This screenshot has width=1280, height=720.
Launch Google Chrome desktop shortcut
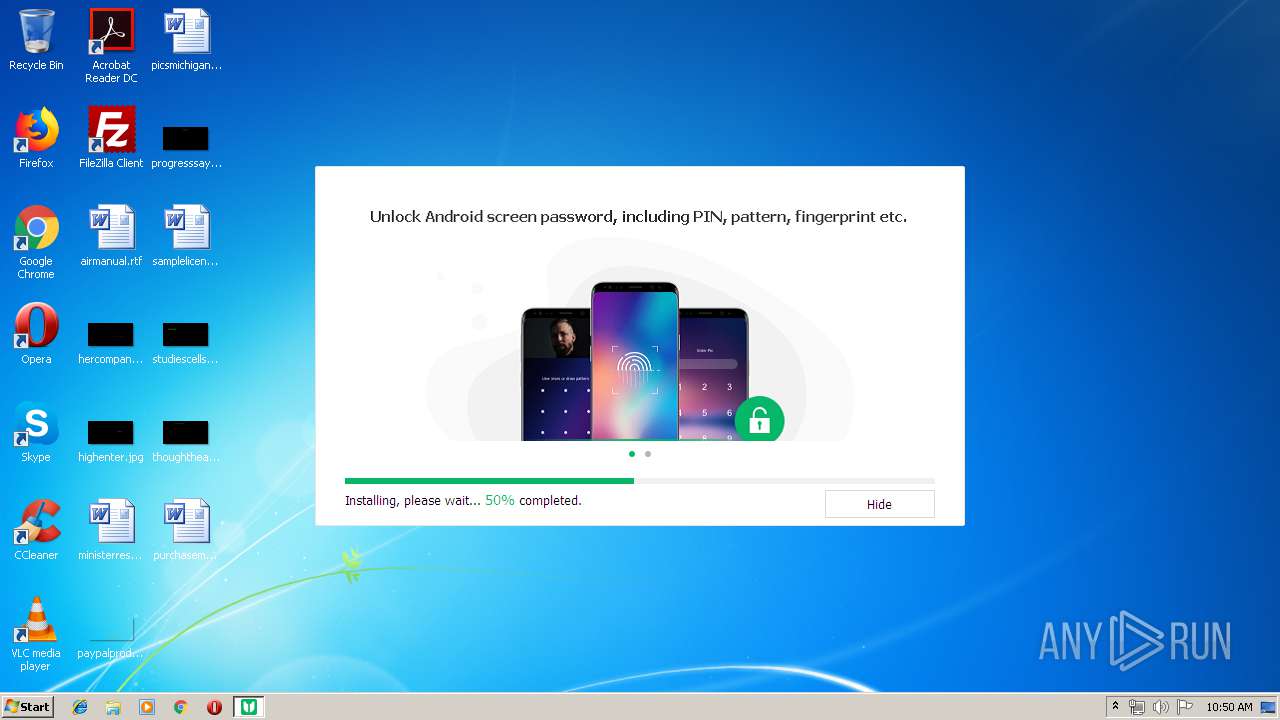[x=36, y=242]
